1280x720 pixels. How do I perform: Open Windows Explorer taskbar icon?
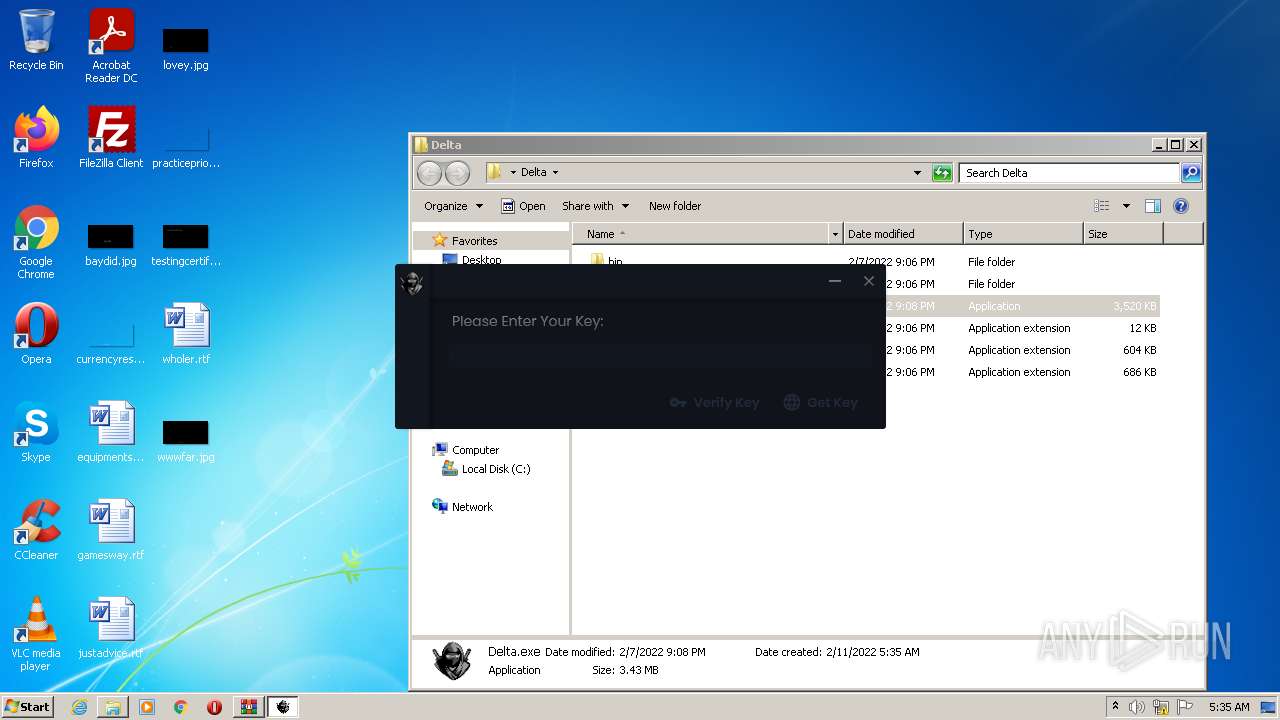(113, 707)
